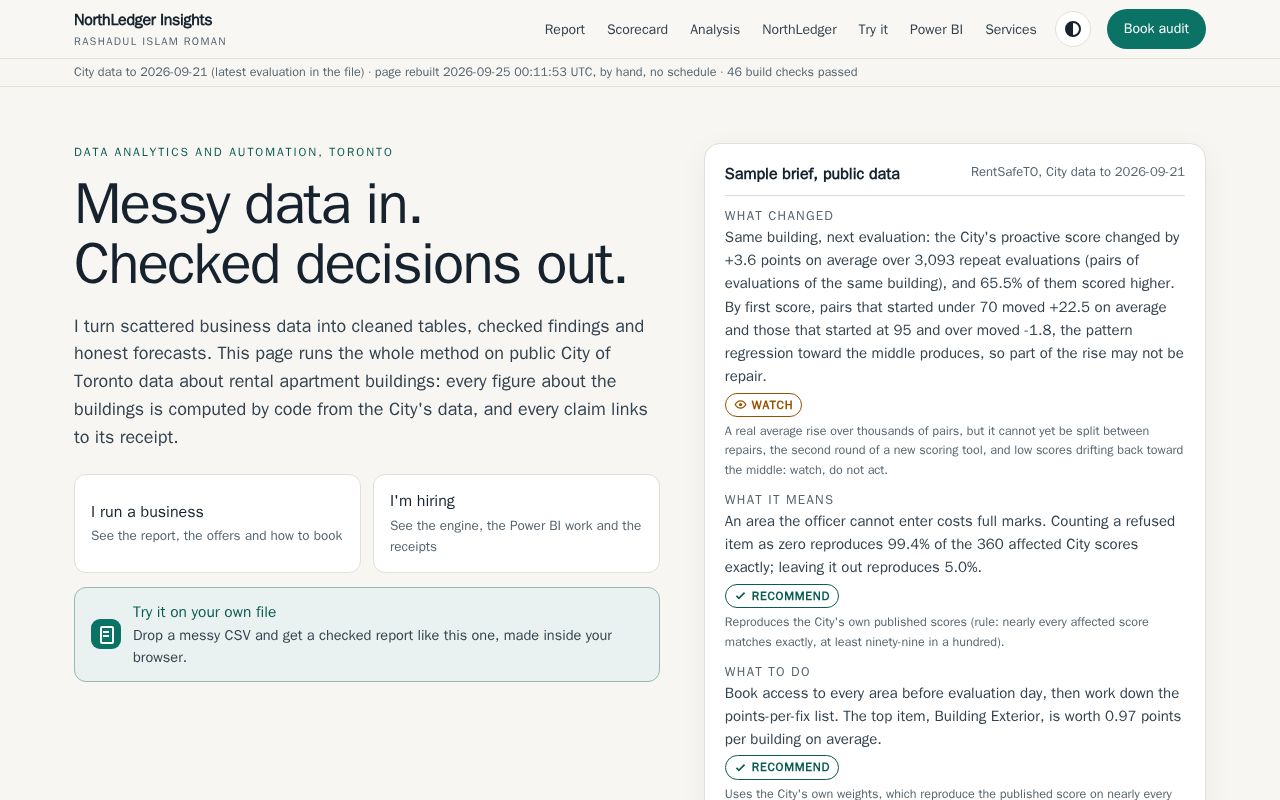The image size is (1280, 800).
Task: Click the NorthLedger Insights site title
Action: click(143, 20)
